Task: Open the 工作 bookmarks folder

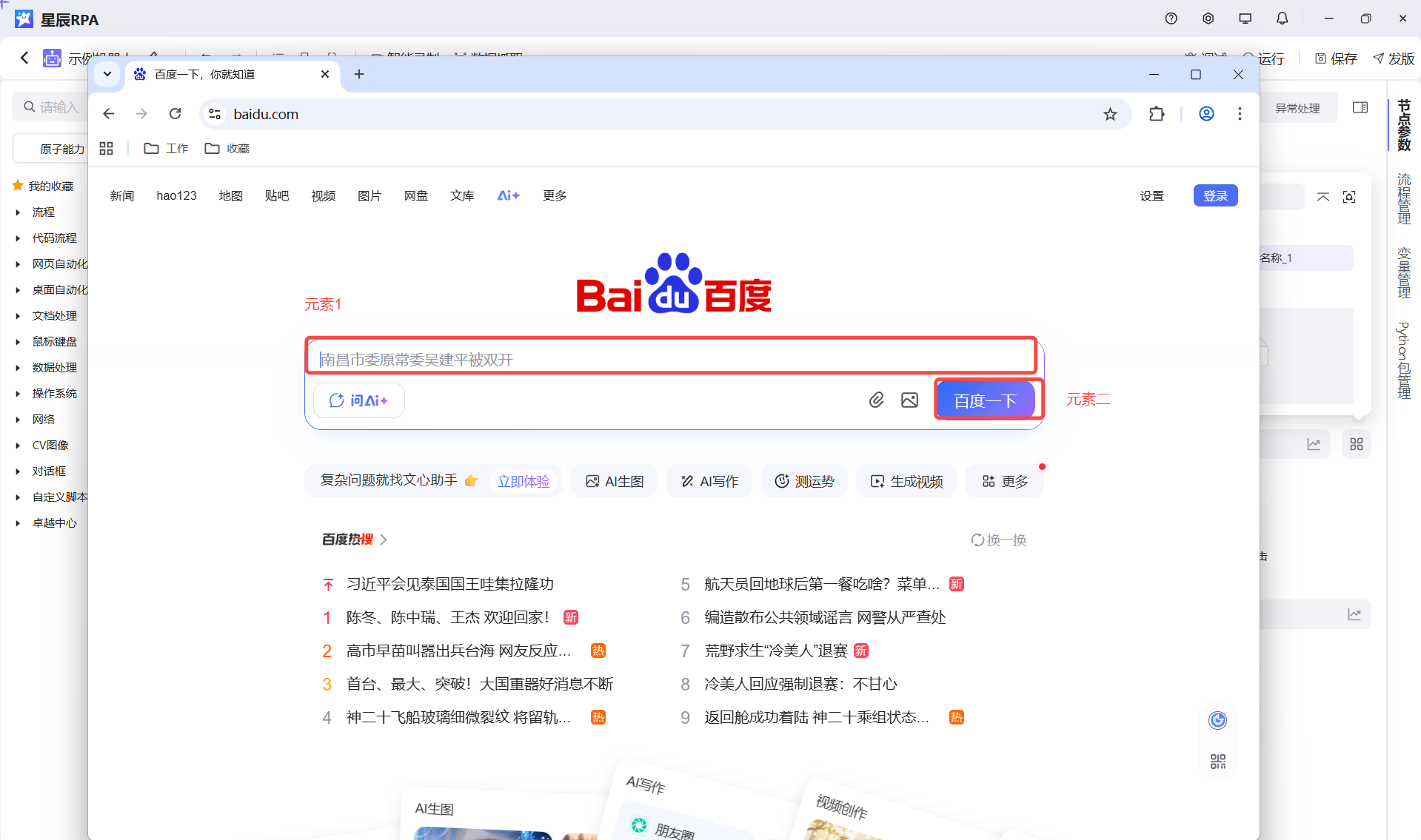Action: click(167, 149)
